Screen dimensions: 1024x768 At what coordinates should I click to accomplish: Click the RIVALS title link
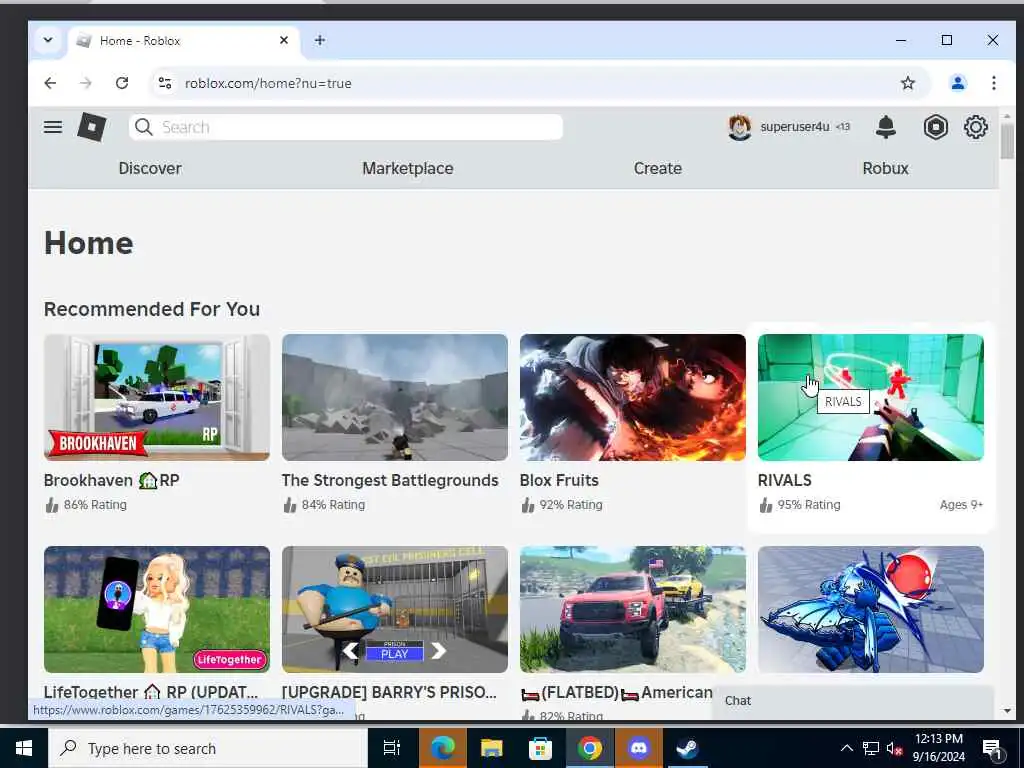(x=784, y=480)
